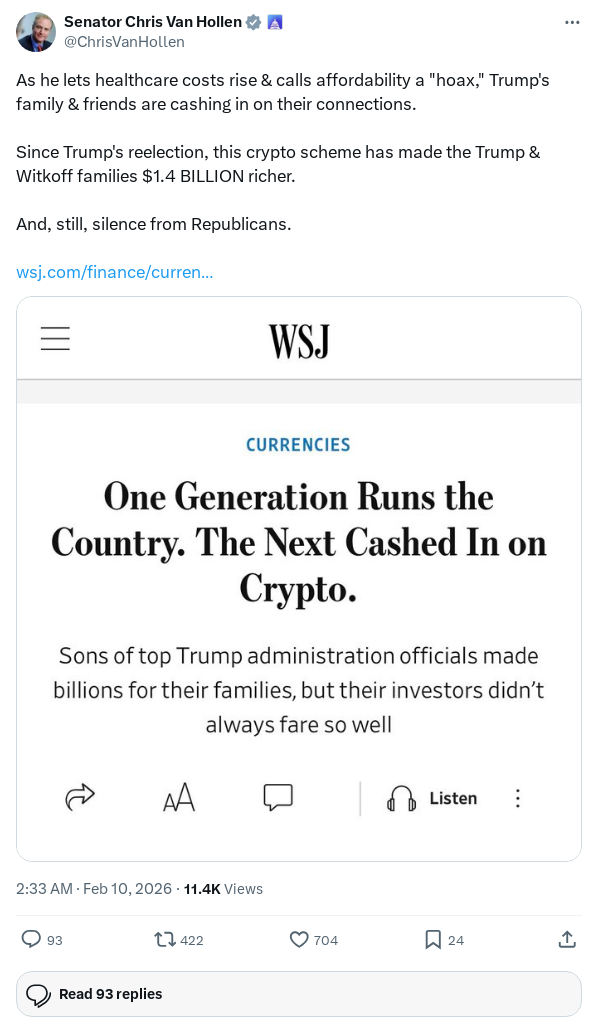Viewport: 598px width, 1024px height.
Task: Open the reply composer via the comment icon
Action: pos(32,940)
